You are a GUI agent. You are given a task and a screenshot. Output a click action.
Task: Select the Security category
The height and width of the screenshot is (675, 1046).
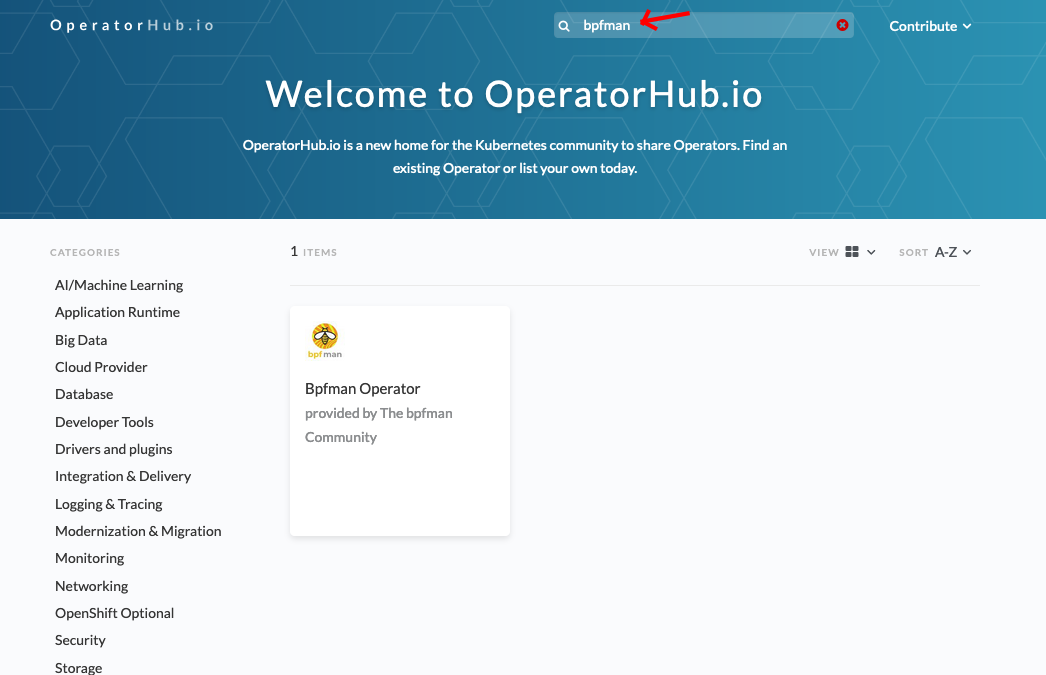80,639
